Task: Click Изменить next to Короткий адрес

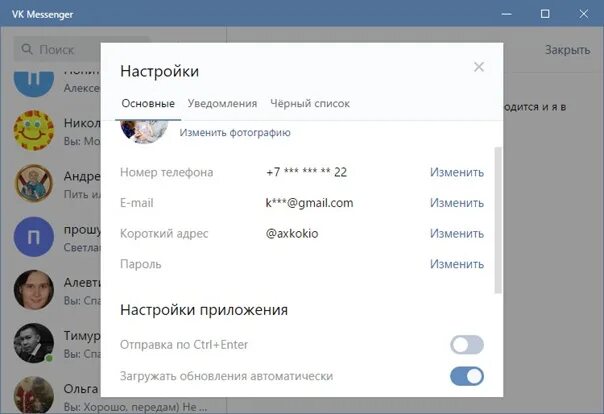Action: (457, 233)
